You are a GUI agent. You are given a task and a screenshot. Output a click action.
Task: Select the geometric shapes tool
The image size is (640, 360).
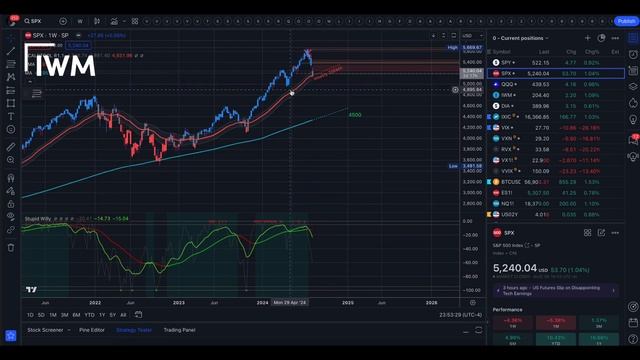(11, 103)
